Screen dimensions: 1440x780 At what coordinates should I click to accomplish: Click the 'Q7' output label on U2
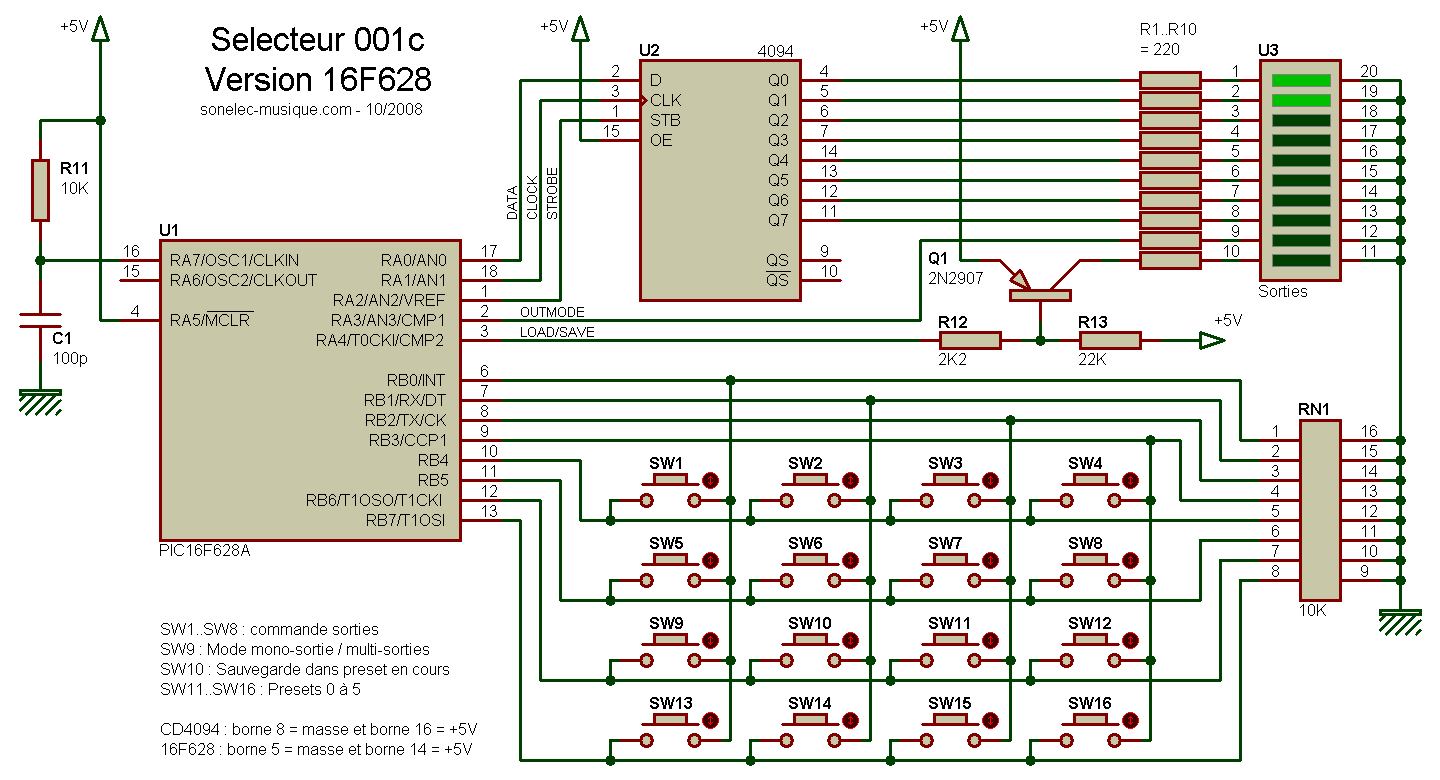[778, 220]
